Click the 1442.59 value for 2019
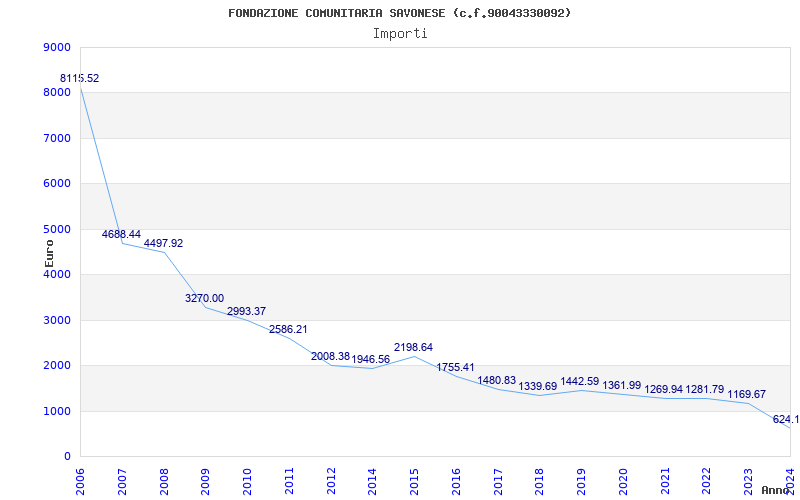The image size is (800, 500). 580,382
